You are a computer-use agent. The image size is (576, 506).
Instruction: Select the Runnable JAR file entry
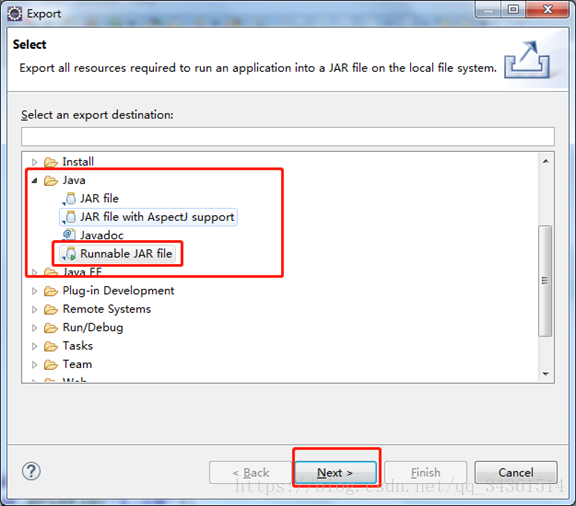pos(126,254)
